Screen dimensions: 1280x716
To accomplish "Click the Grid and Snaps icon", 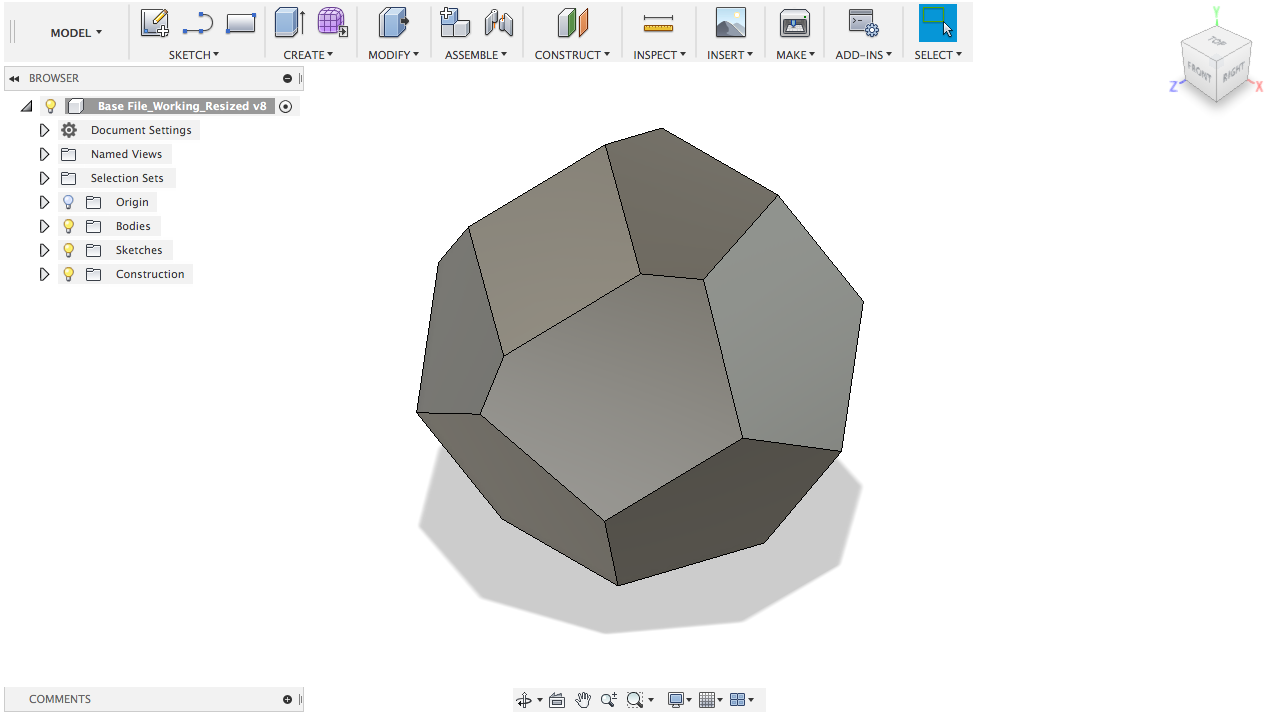I will [707, 700].
